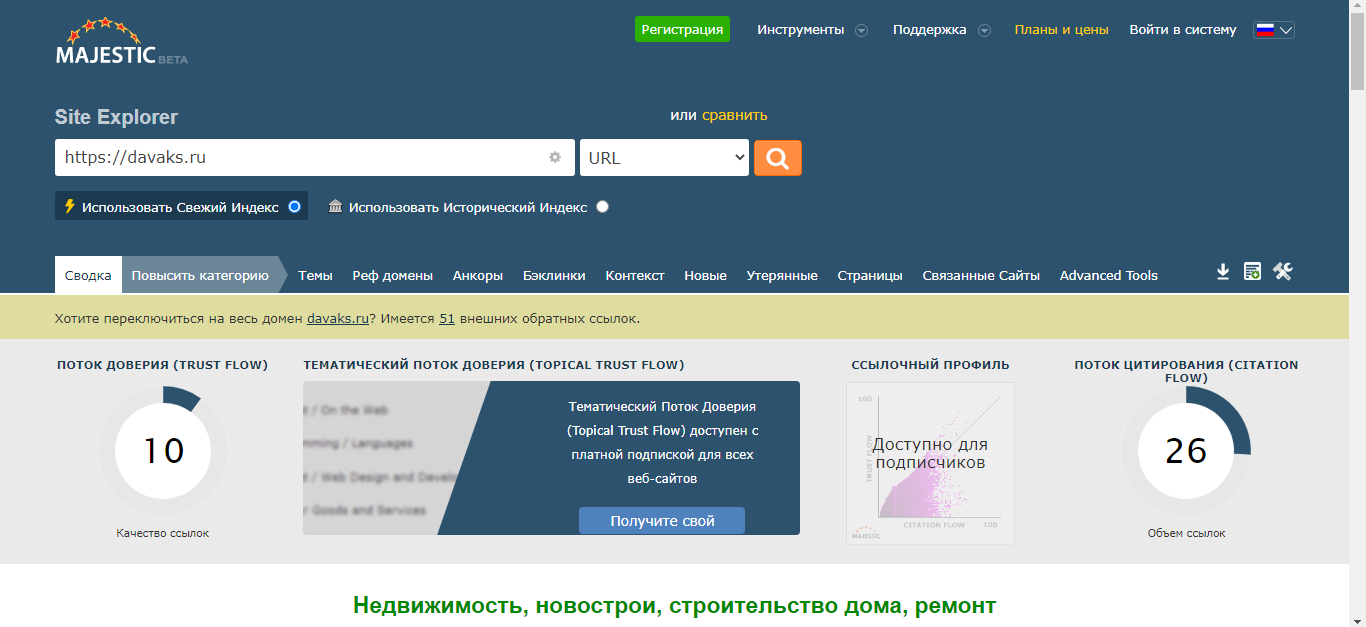Open the Advanced Tools tab

point(1109,275)
